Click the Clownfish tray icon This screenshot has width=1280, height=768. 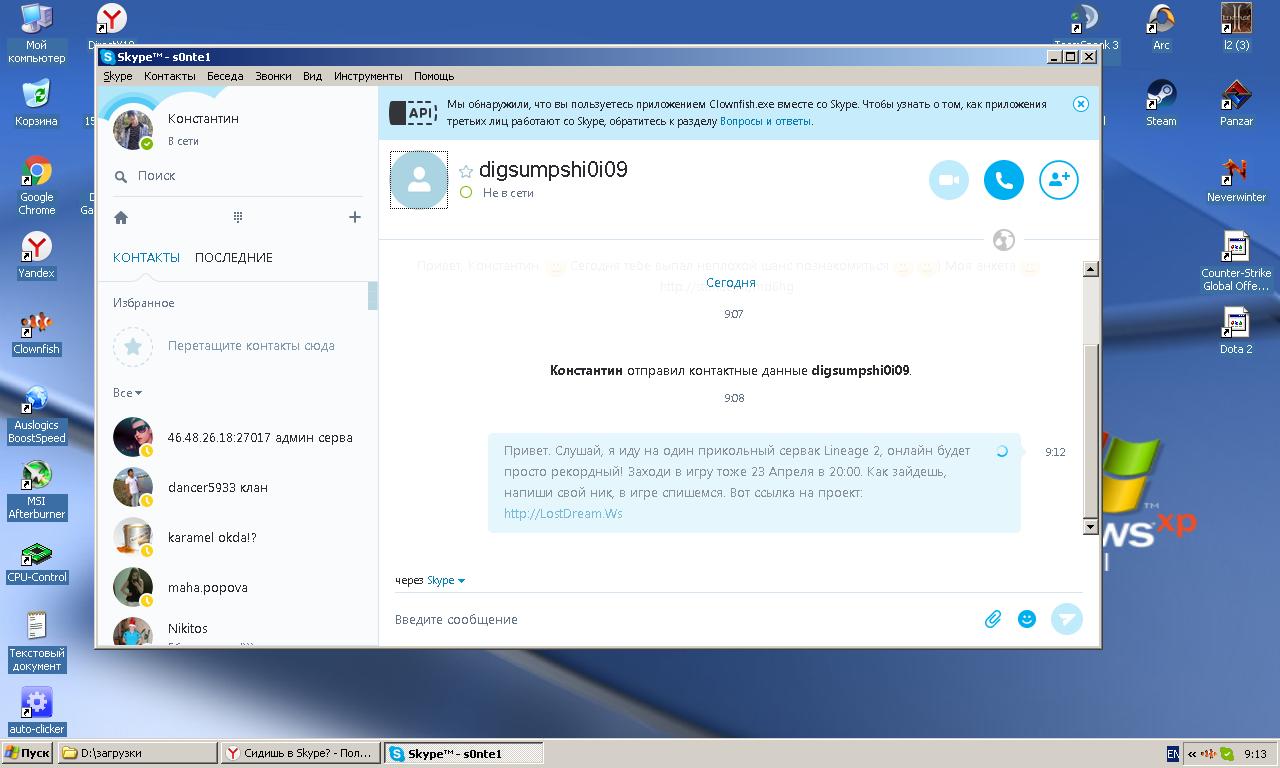[1209, 754]
